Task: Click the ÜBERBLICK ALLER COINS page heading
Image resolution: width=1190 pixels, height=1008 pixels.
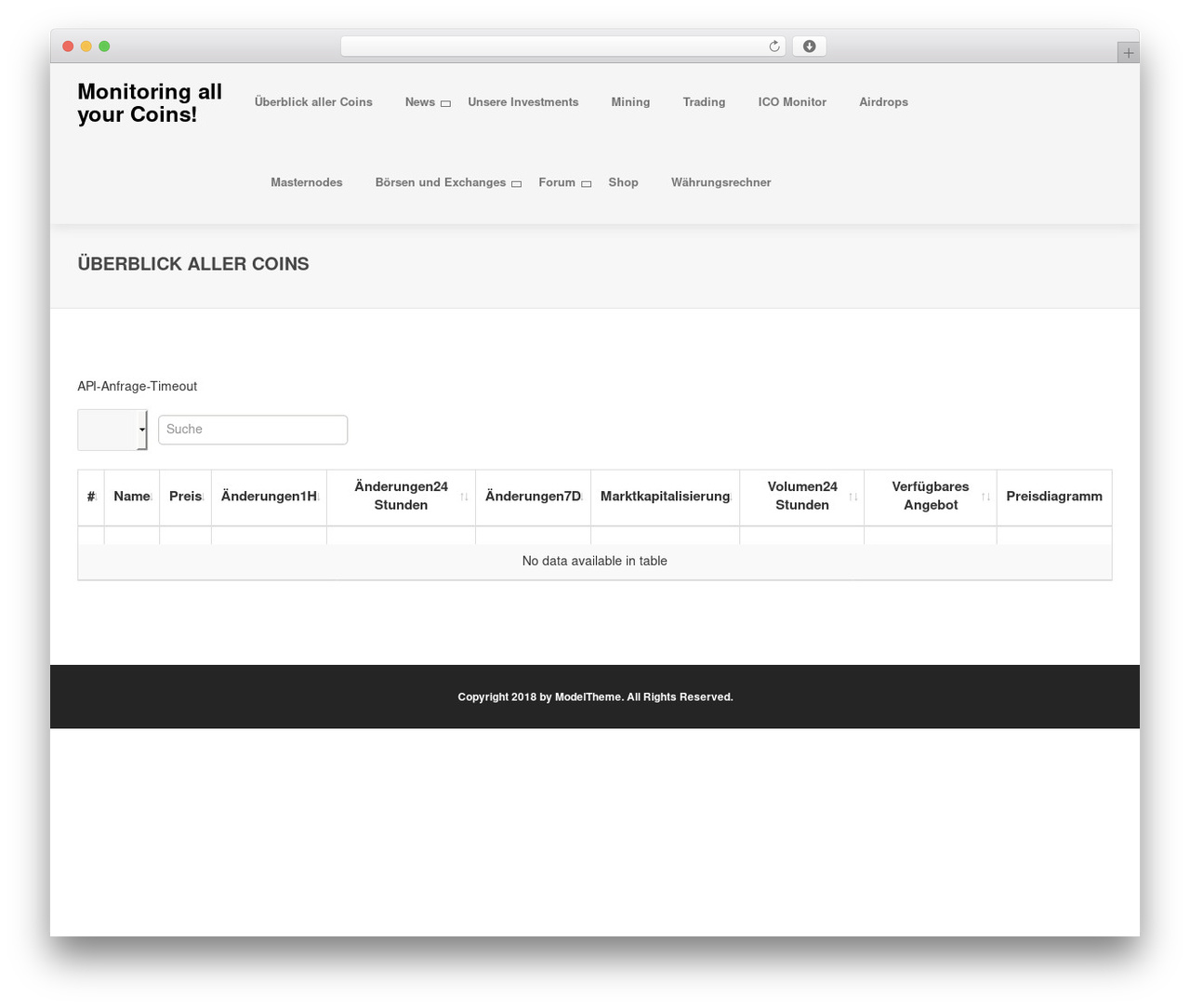Action: tap(193, 264)
